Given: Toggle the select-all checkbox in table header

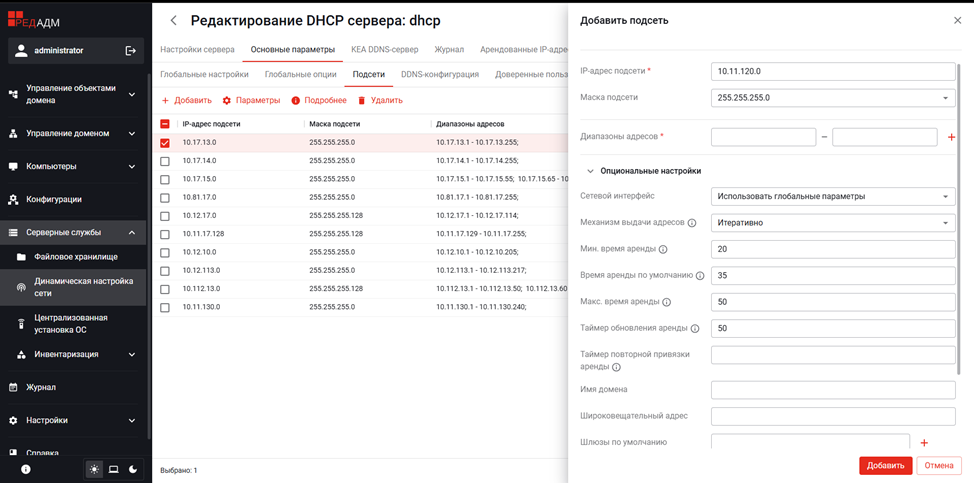Looking at the screenshot, I should click(165, 124).
